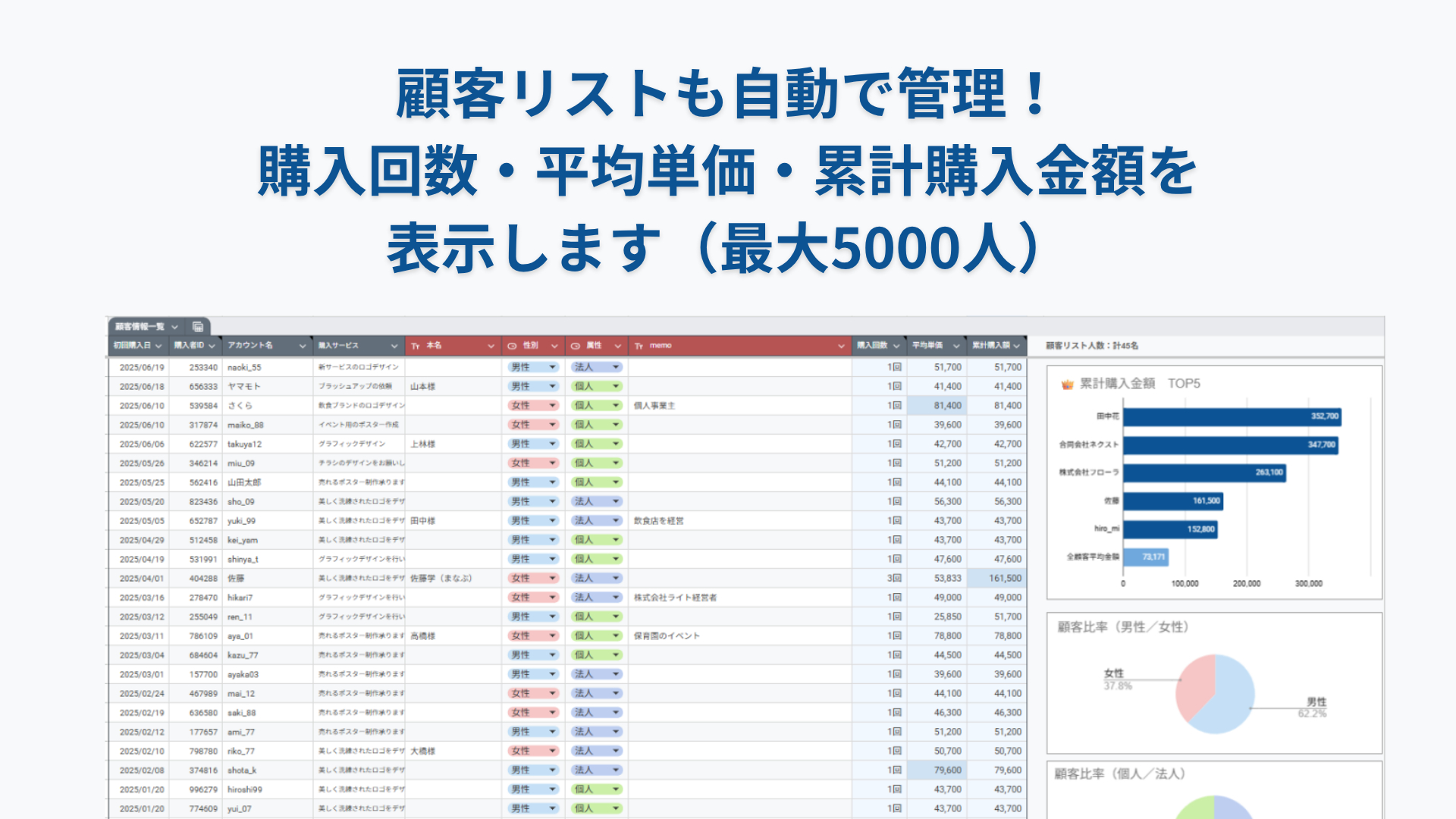The width and height of the screenshot is (1456, 819).
Task: Select the account name cell 山田太郎
Action: tap(268, 482)
